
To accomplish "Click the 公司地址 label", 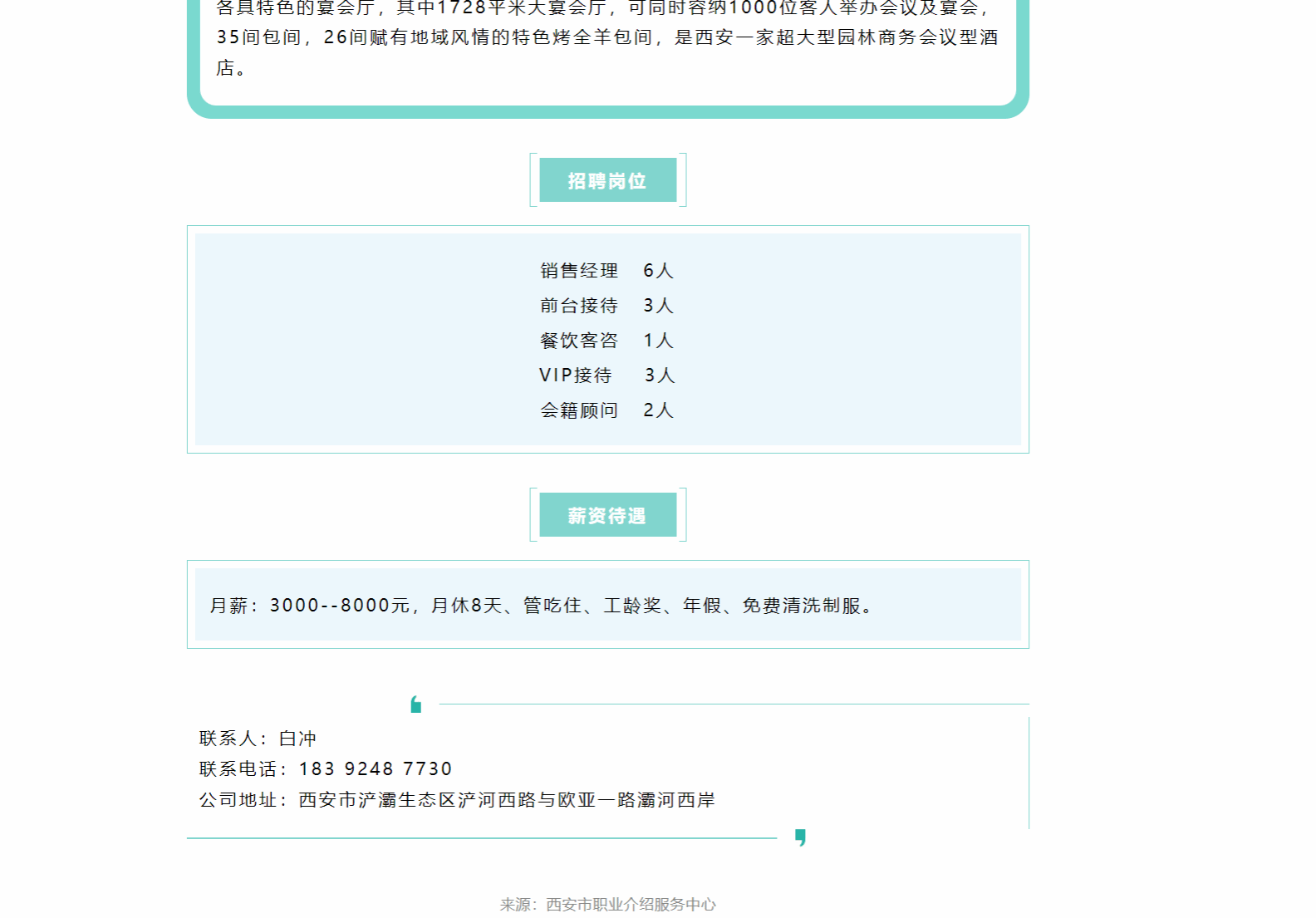I will (x=238, y=800).
